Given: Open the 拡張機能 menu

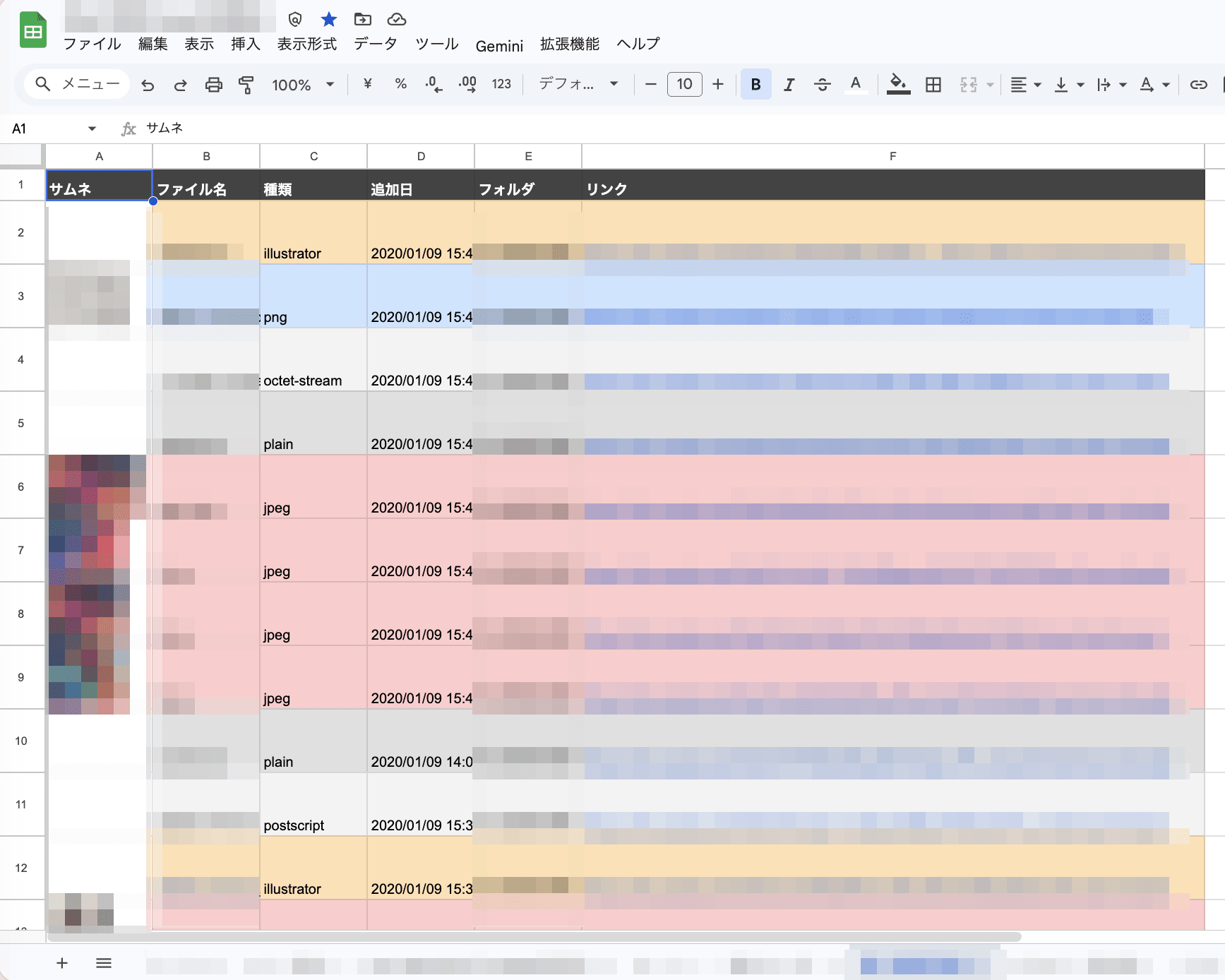Looking at the screenshot, I should point(569,44).
